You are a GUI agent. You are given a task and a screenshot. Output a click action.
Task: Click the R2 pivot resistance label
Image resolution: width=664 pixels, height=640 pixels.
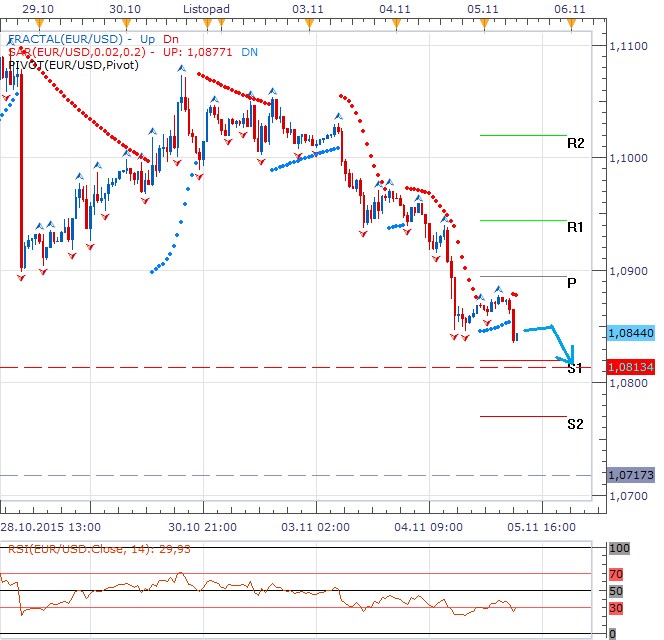click(575, 143)
